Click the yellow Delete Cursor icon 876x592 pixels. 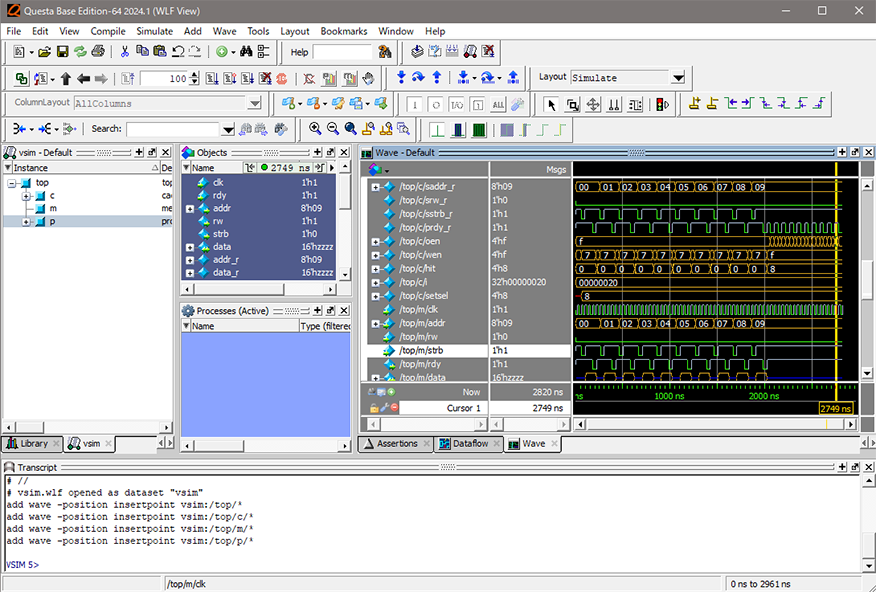712,104
